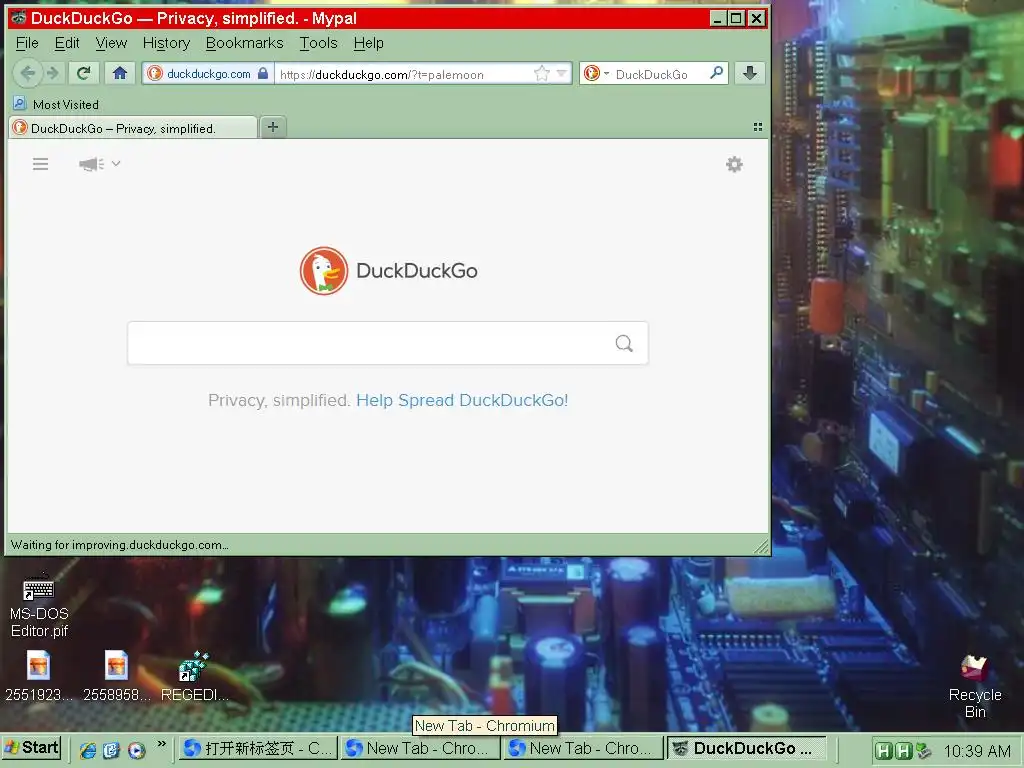Viewport: 1024px width, 768px height.
Task: Bookmark this page with the star
Action: pyautogui.click(x=541, y=74)
